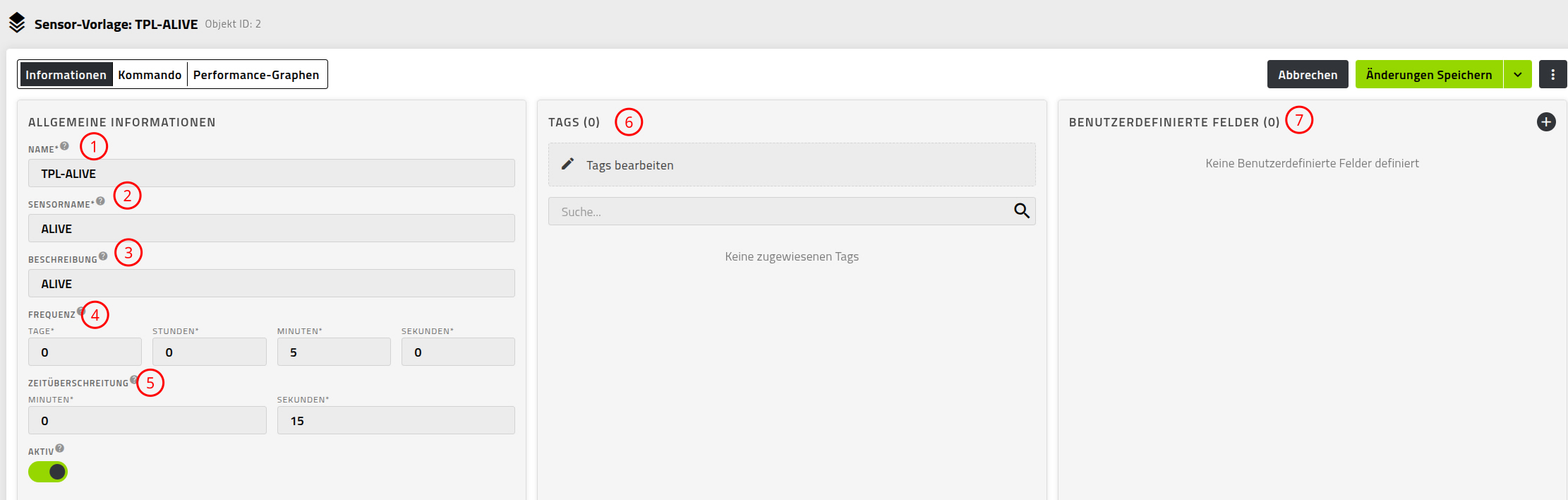1568x500 pixels.
Task: Click Zeitüberschreitung Sekunden field showing 15
Action: click(396, 420)
